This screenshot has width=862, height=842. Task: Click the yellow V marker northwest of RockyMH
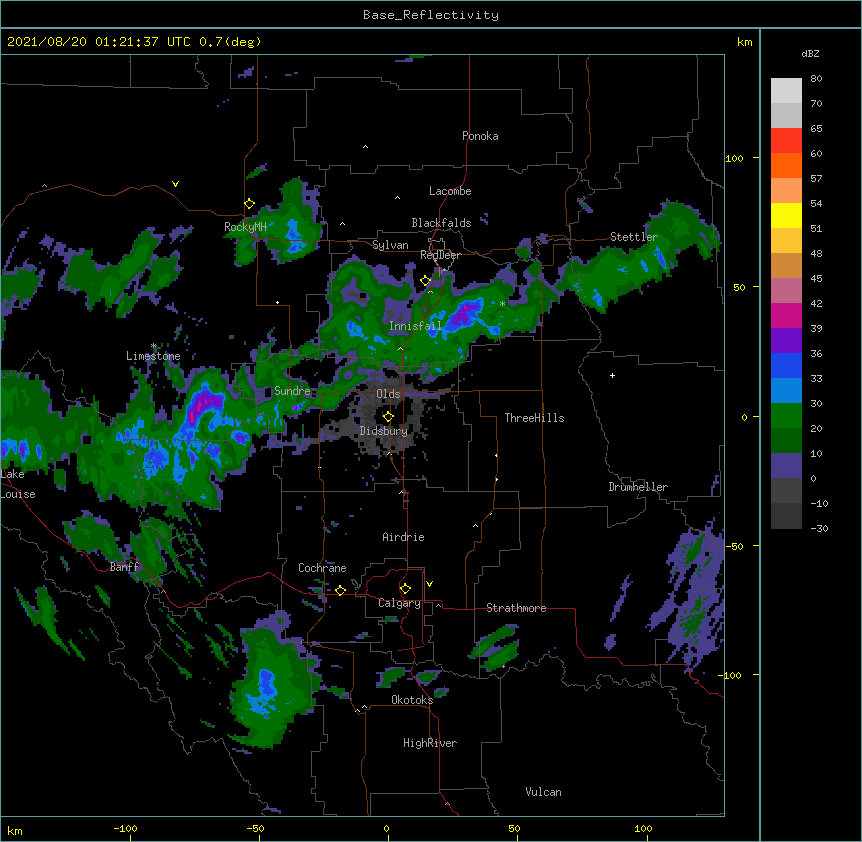175,184
